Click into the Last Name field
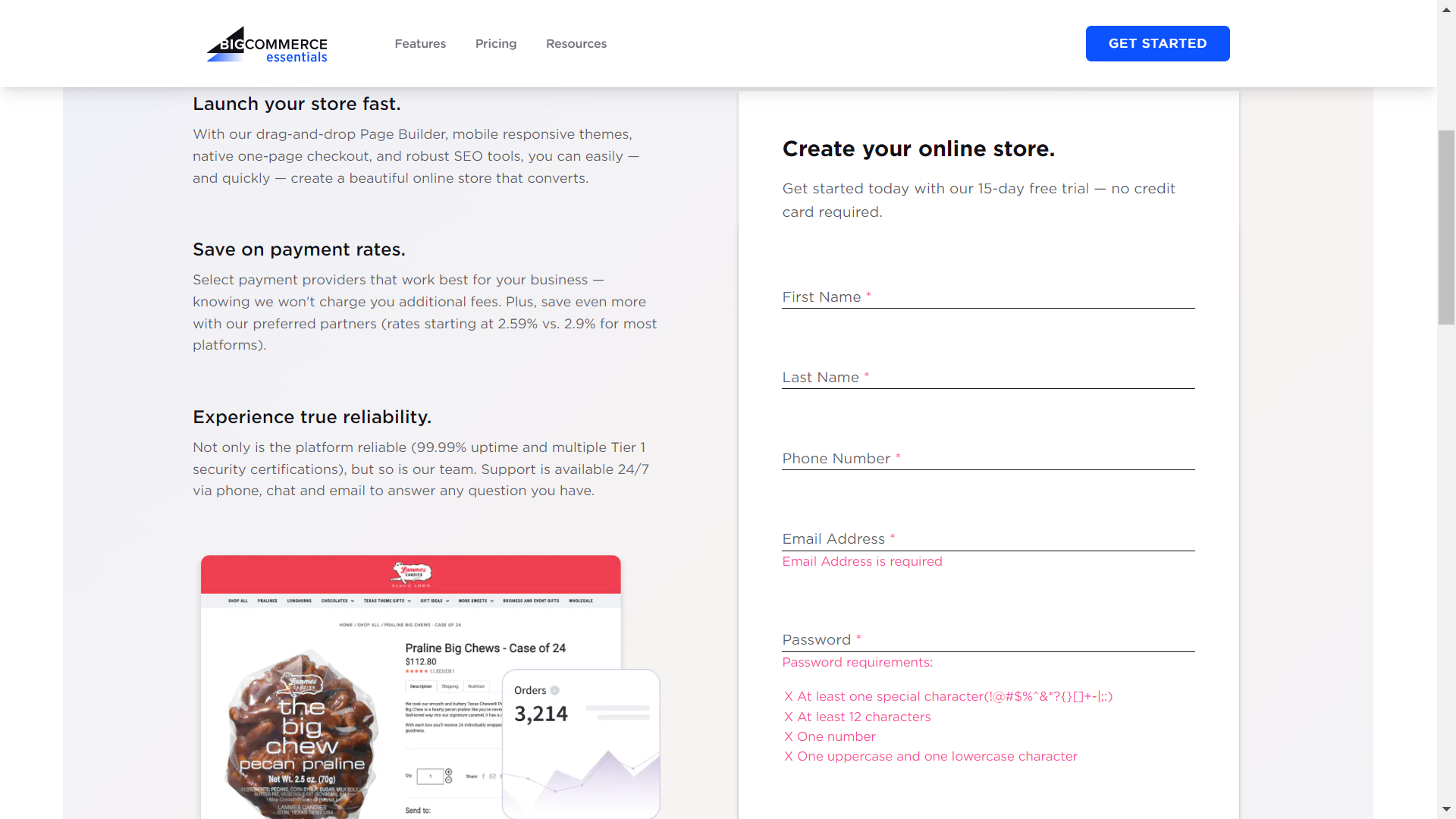1456x819 pixels. pyautogui.click(x=987, y=377)
